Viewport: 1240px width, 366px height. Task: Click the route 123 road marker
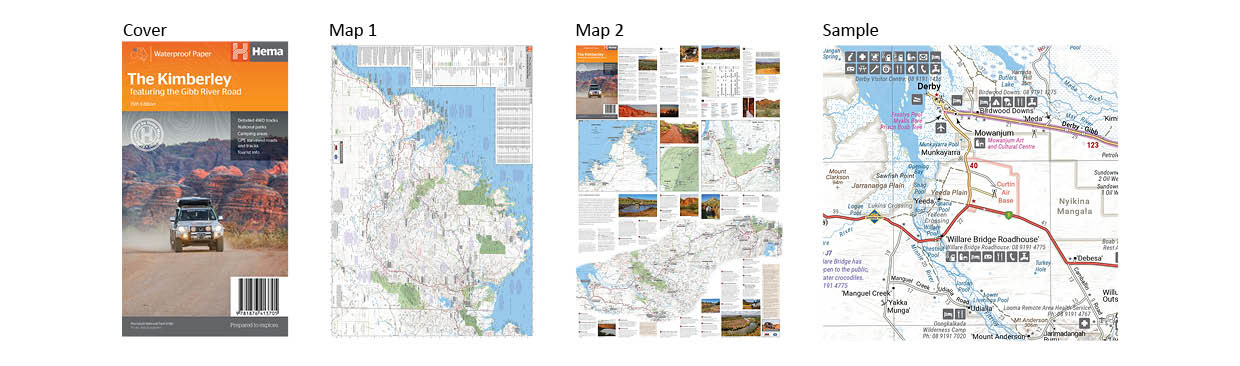point(1092,146)
